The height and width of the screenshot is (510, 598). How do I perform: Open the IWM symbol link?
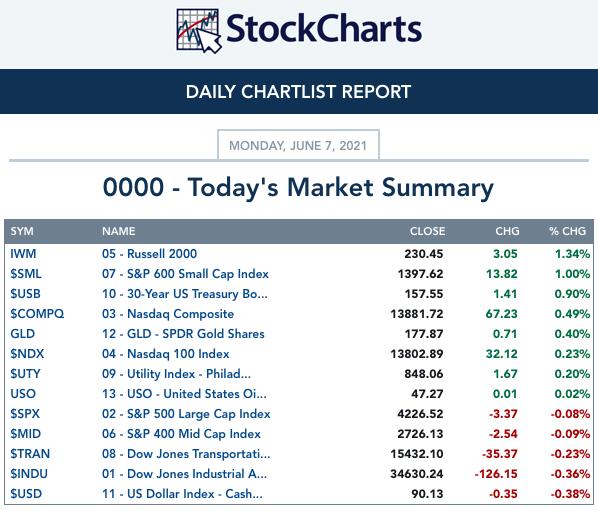(x=23, y=254)
